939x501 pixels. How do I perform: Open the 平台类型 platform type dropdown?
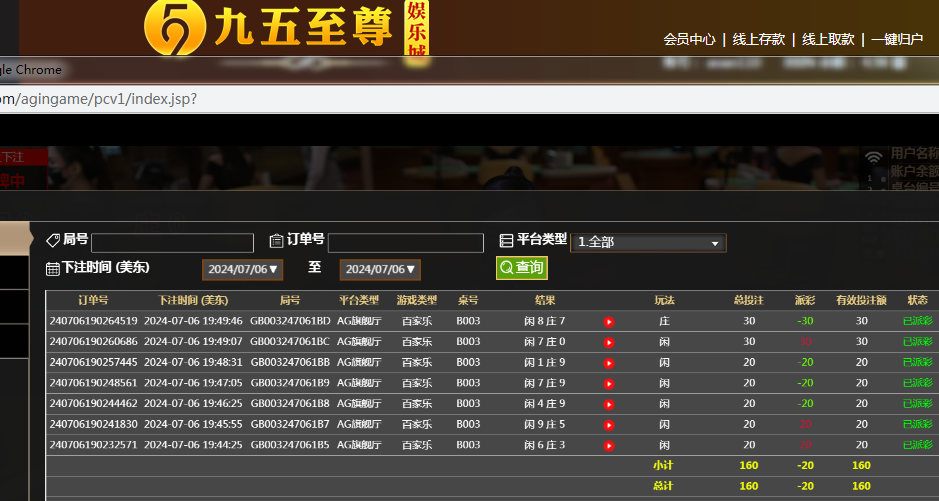[x=648, y=243]
